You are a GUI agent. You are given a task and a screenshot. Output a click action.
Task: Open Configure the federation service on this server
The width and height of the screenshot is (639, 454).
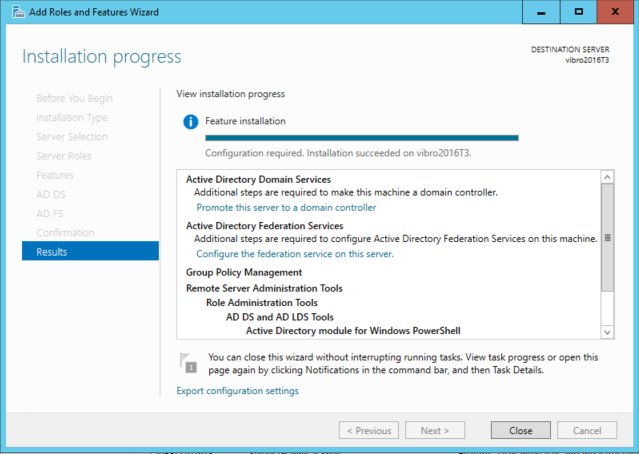pos(295,254)
